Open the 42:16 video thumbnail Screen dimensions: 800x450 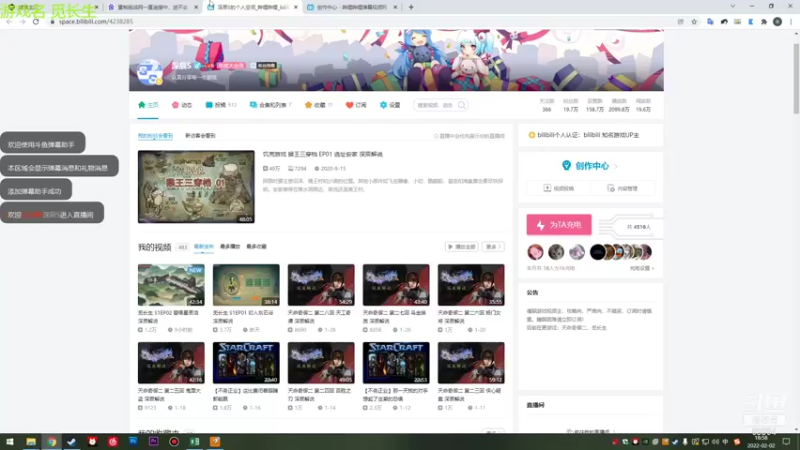pos(171,363)
